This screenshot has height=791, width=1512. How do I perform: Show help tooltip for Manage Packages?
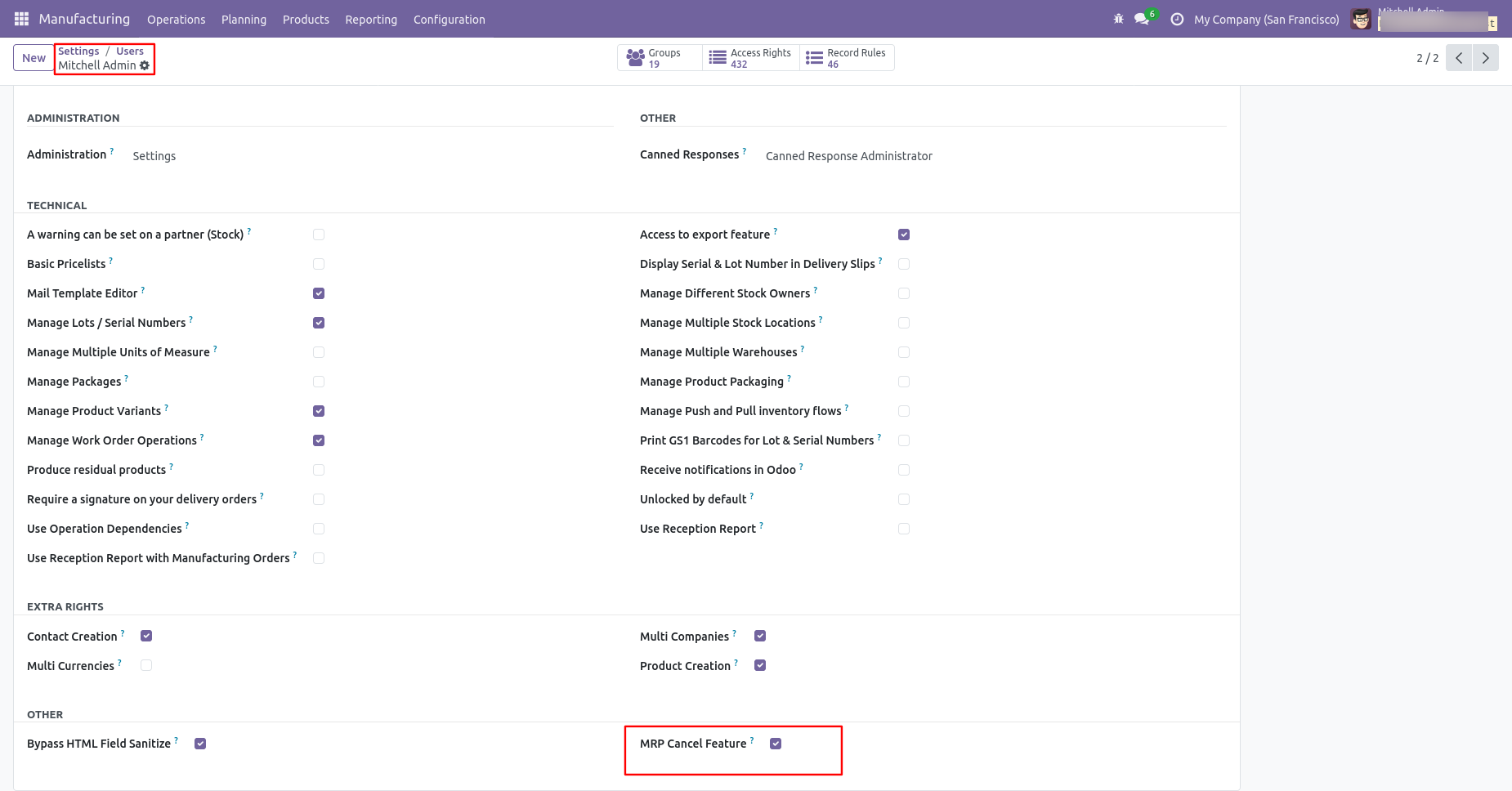pos(127,378)
